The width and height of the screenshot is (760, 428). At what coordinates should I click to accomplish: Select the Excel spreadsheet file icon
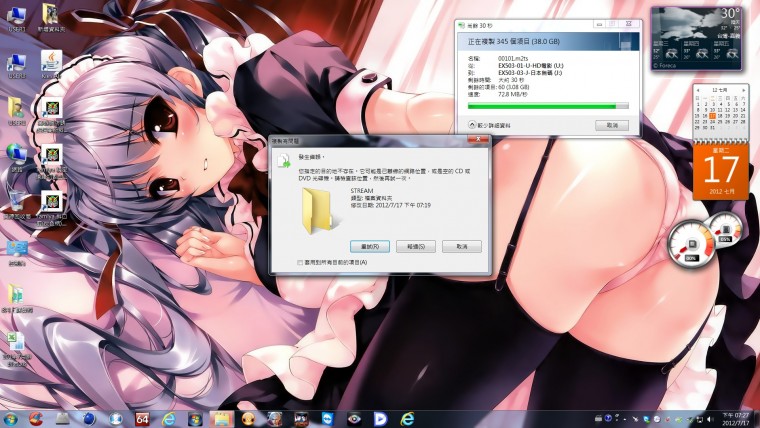coord(16,349)
